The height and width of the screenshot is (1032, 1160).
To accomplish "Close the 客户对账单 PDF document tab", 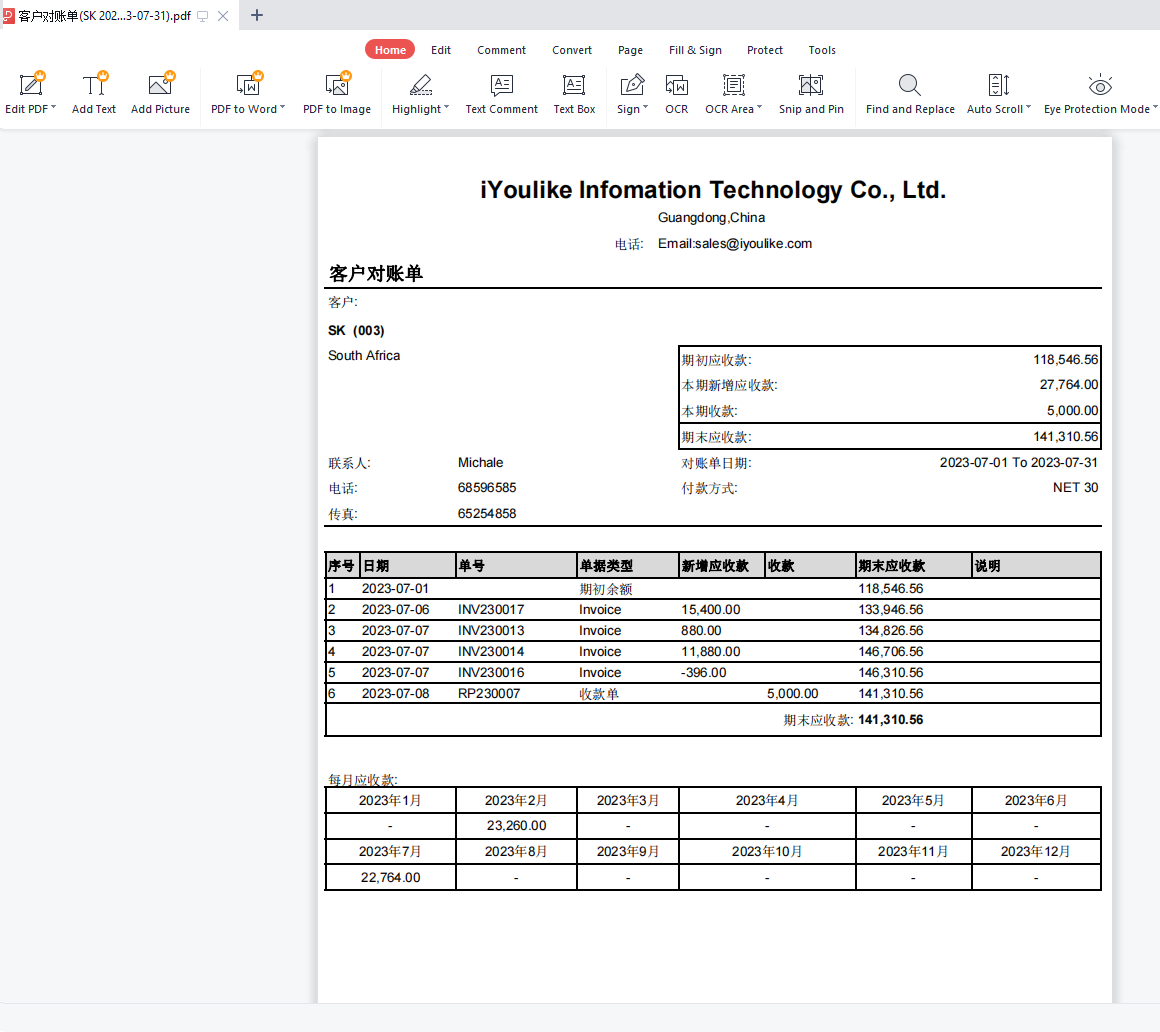I will [223, 16].
